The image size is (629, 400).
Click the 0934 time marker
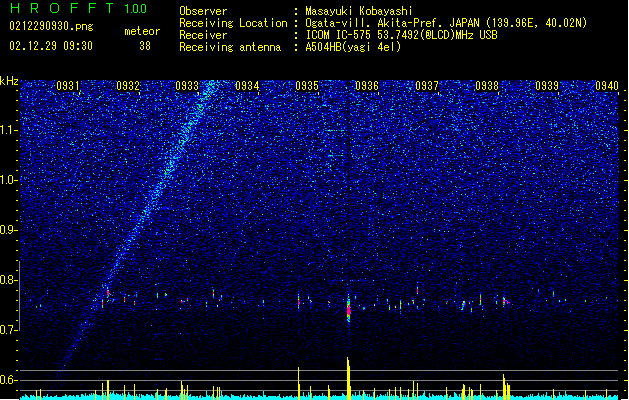pyautogui.click(x=247, y=86)
